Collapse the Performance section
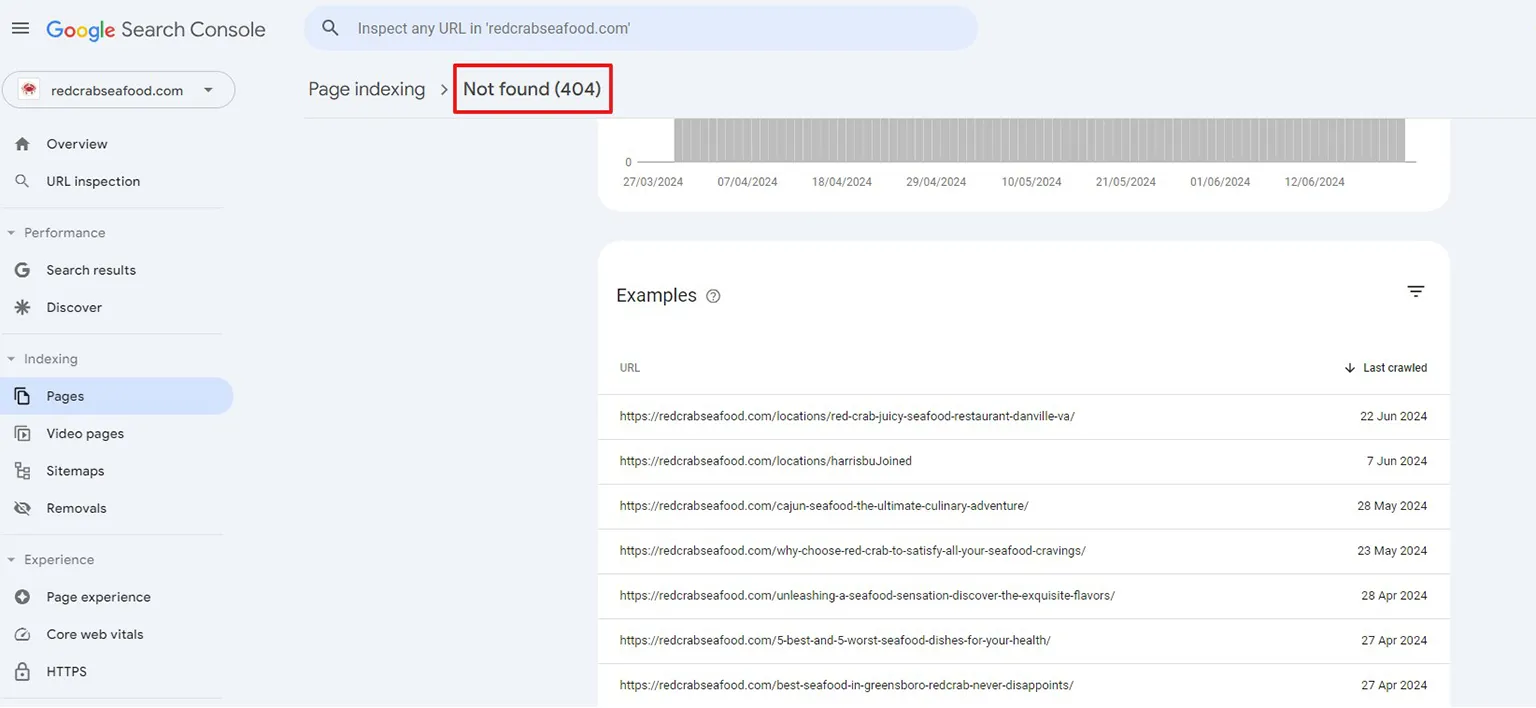 [x=10, y=232]
